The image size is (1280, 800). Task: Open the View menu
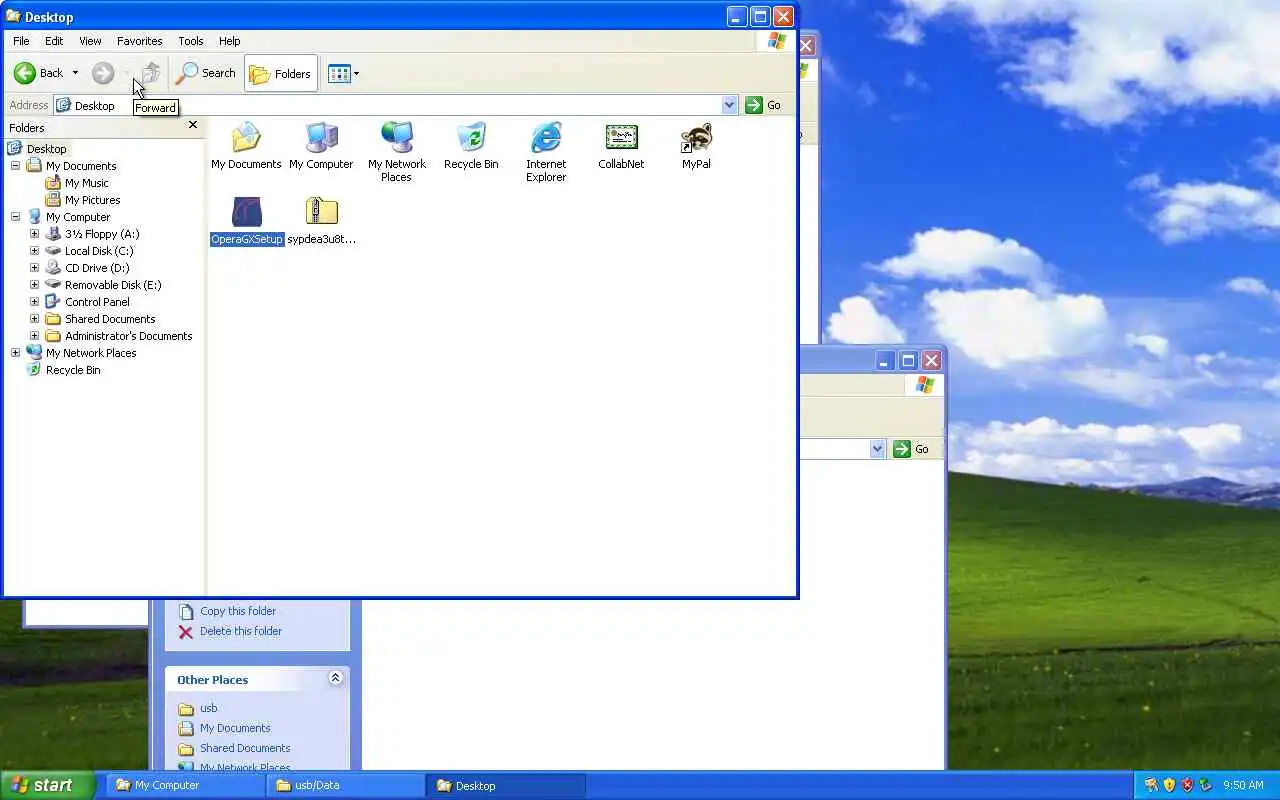click(90, 41)
